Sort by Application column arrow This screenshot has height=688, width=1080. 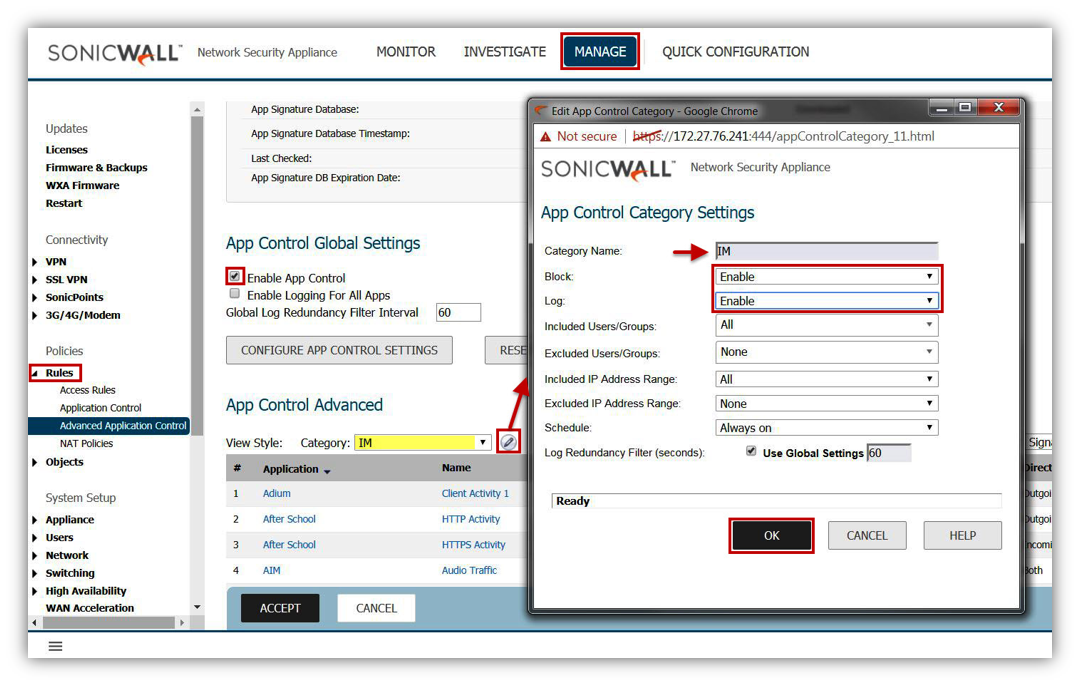coord(327,470)
